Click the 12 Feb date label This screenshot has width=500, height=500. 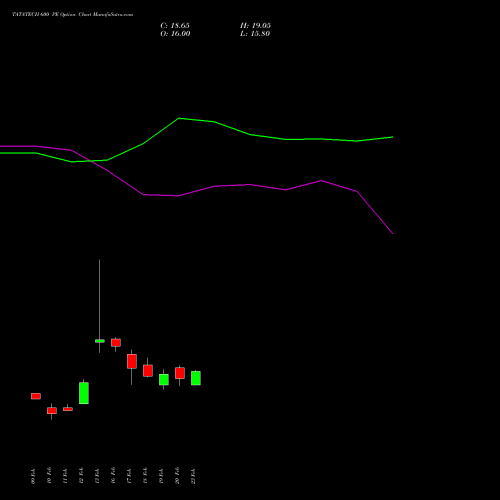coord(81,476)
